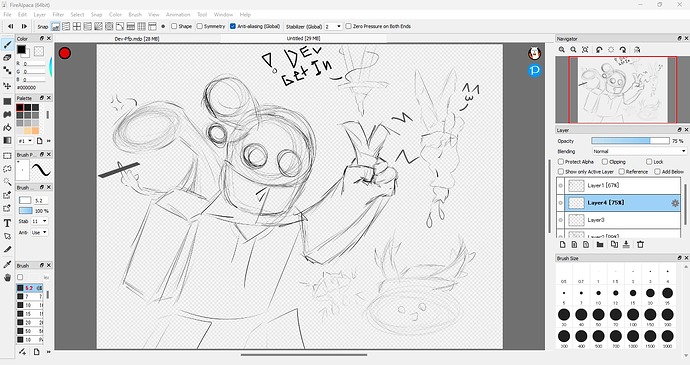690x365 pixels.
Task: Select the Lasso selection tool
Action: pos(7,169)
